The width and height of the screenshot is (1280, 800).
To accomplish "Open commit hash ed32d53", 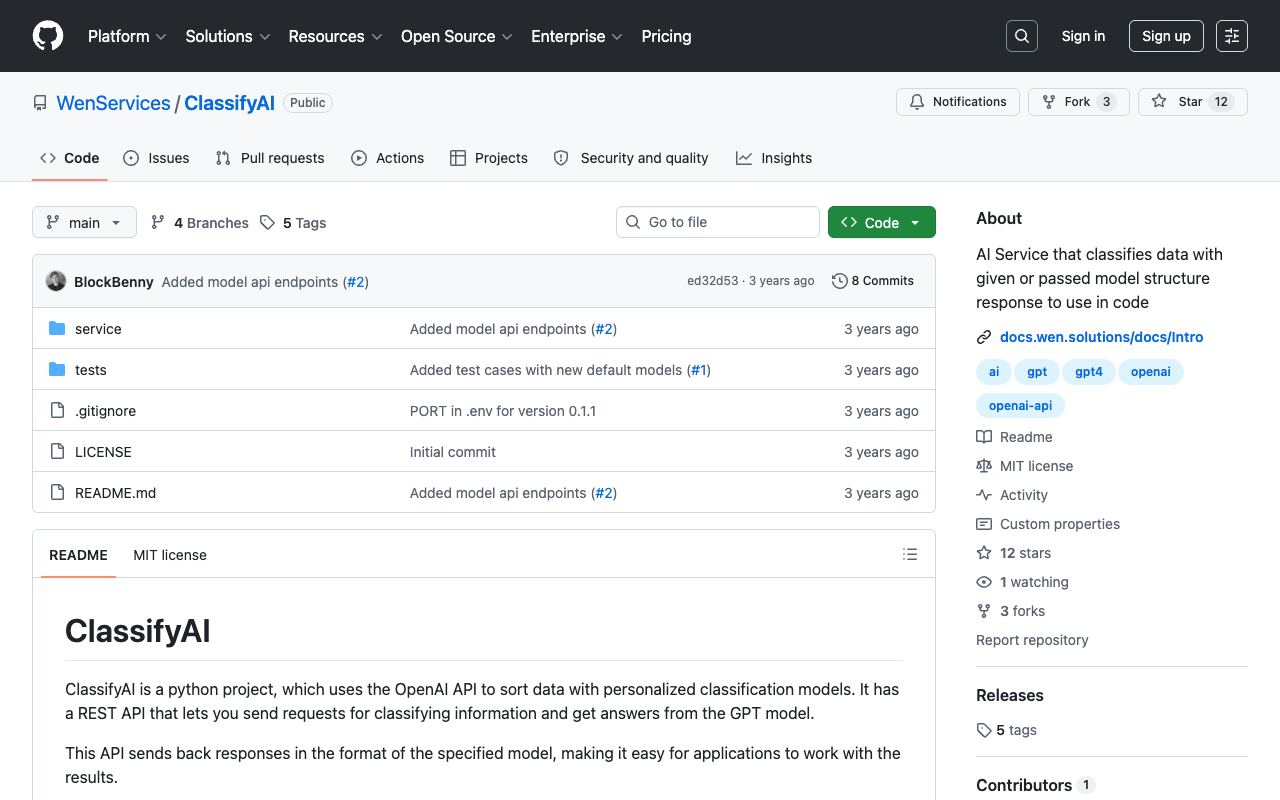I will point(712,281).
